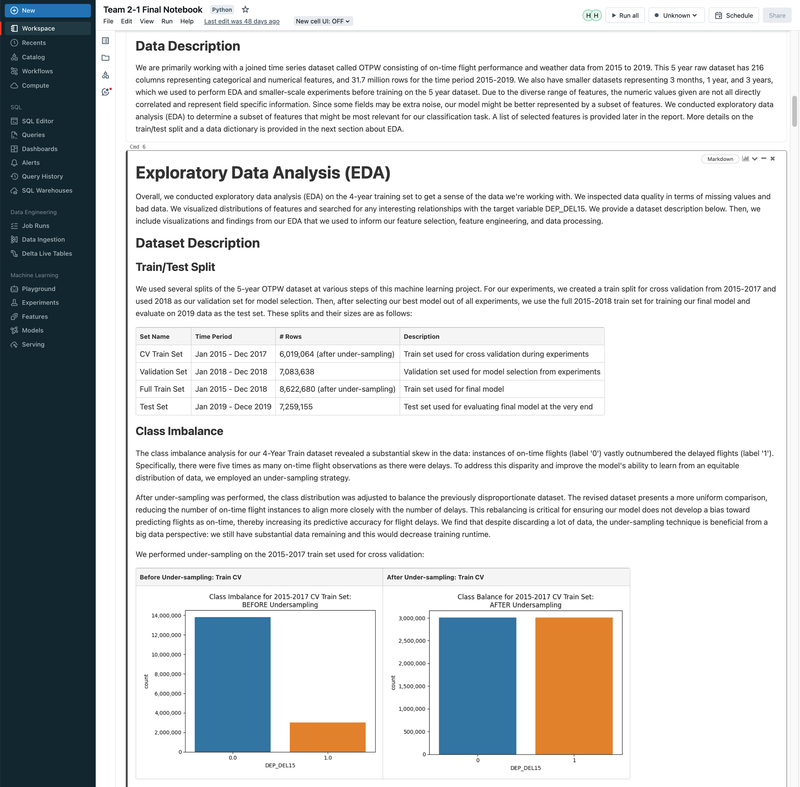
Task: Open the Machine Learning Playground
Action: coord(38,288)
